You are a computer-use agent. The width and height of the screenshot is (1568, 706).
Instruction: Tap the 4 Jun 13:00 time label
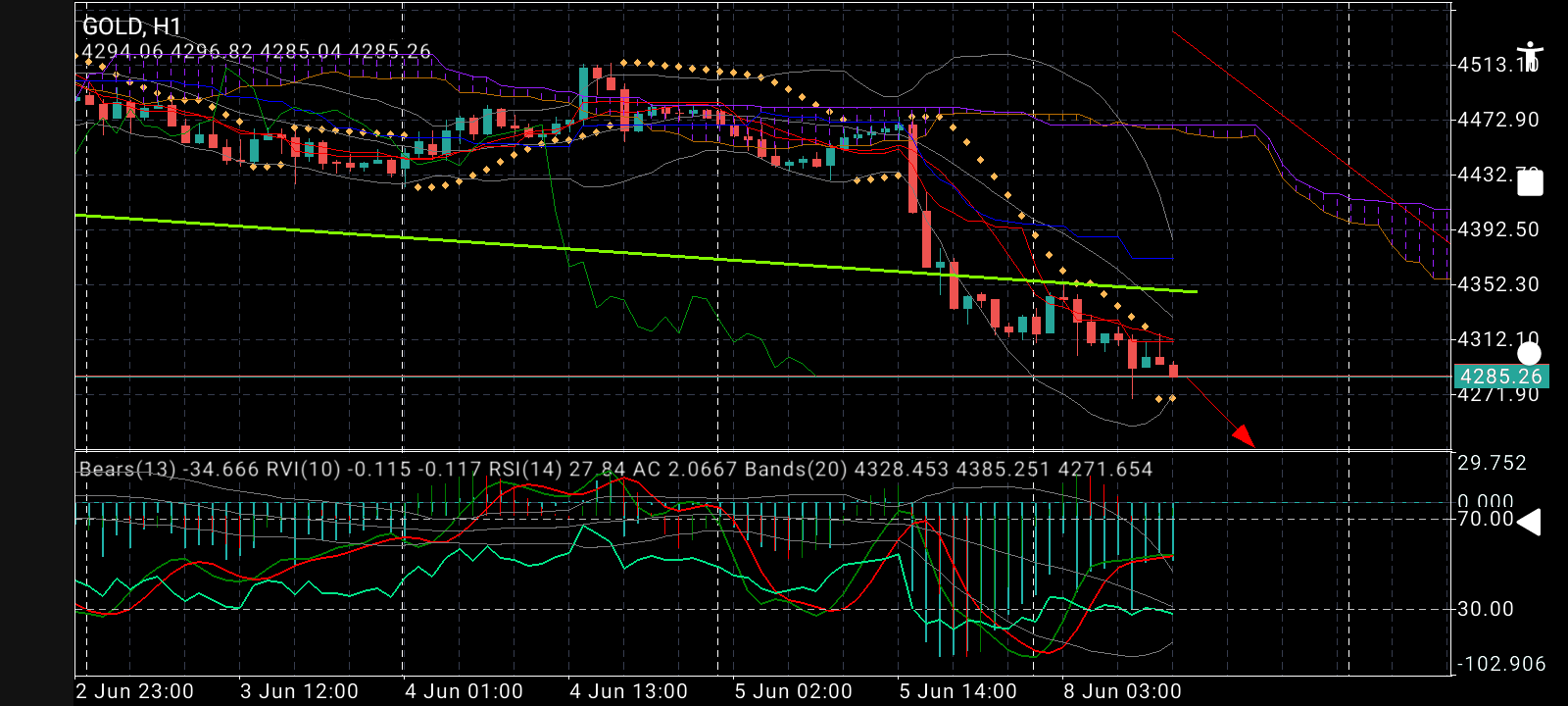tap(629, 691)
